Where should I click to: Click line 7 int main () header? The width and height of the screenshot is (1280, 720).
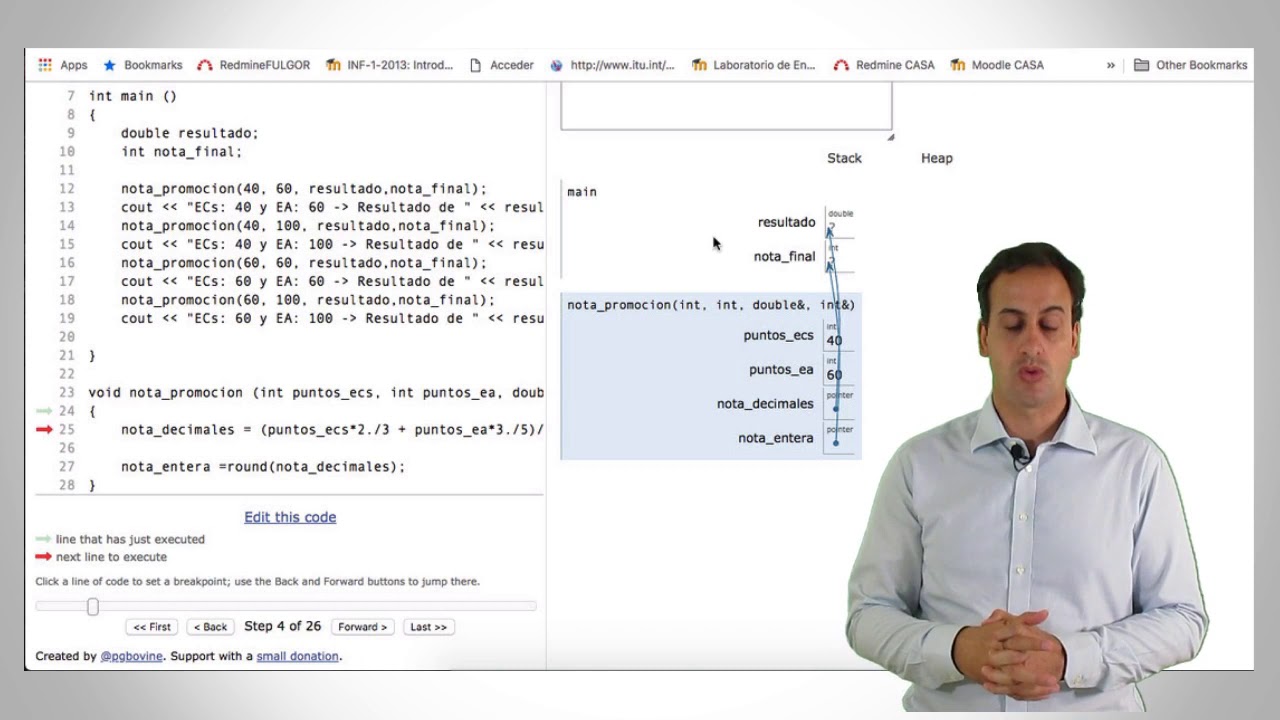(x=133, y=96)
